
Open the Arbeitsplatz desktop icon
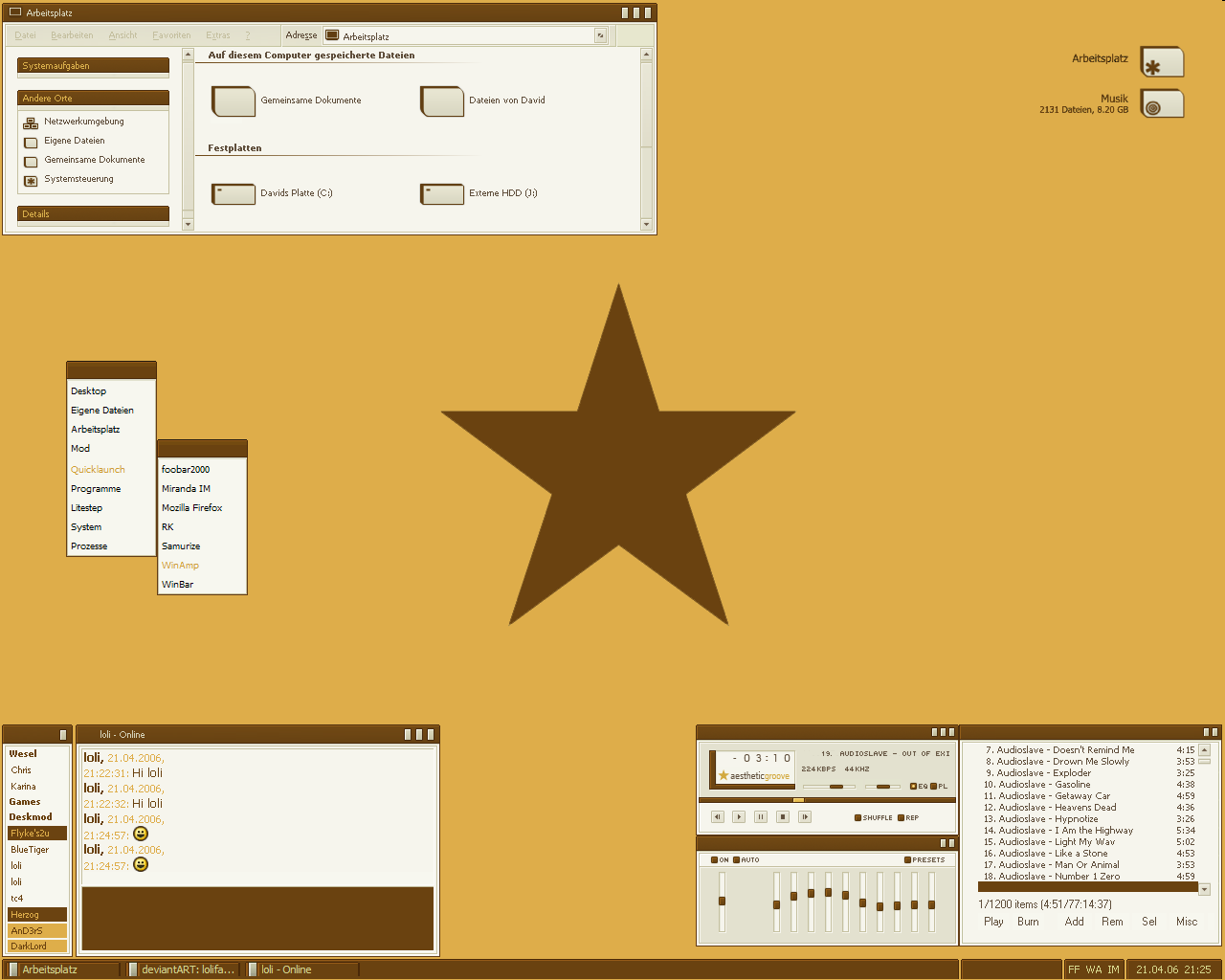(1162, 61)
